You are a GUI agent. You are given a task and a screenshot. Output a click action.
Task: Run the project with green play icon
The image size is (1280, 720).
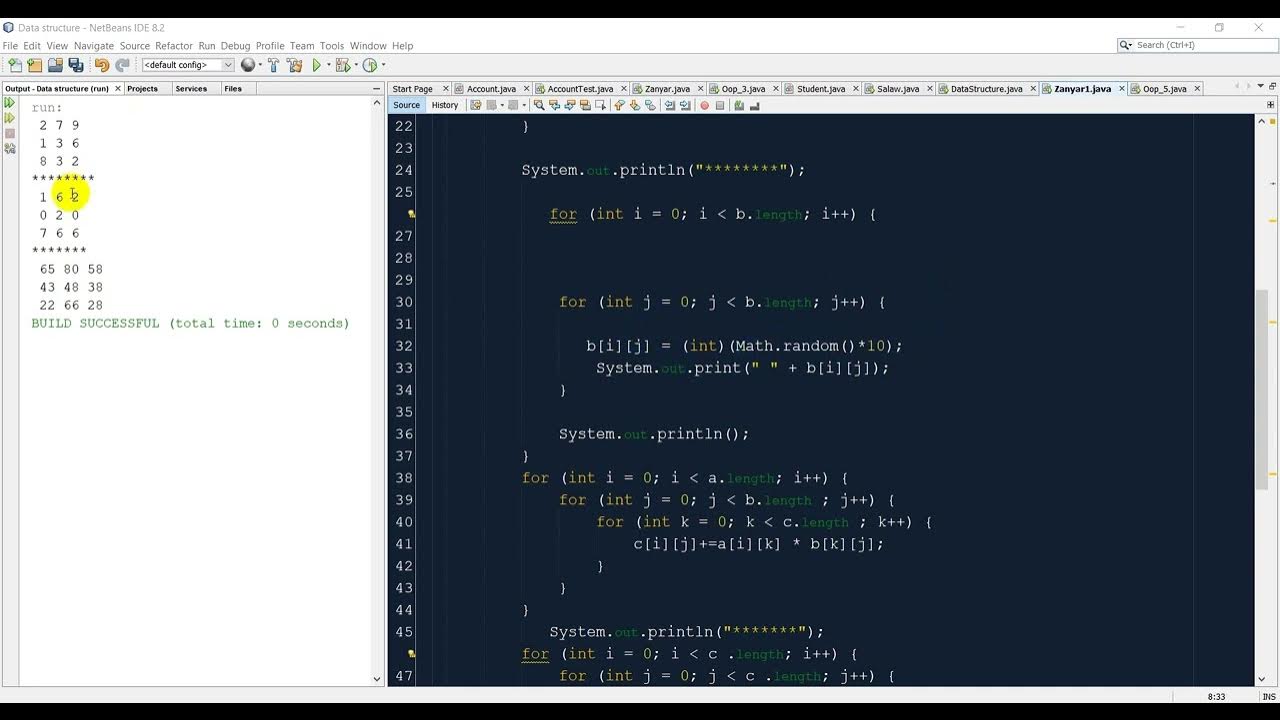tap(317, 65)
